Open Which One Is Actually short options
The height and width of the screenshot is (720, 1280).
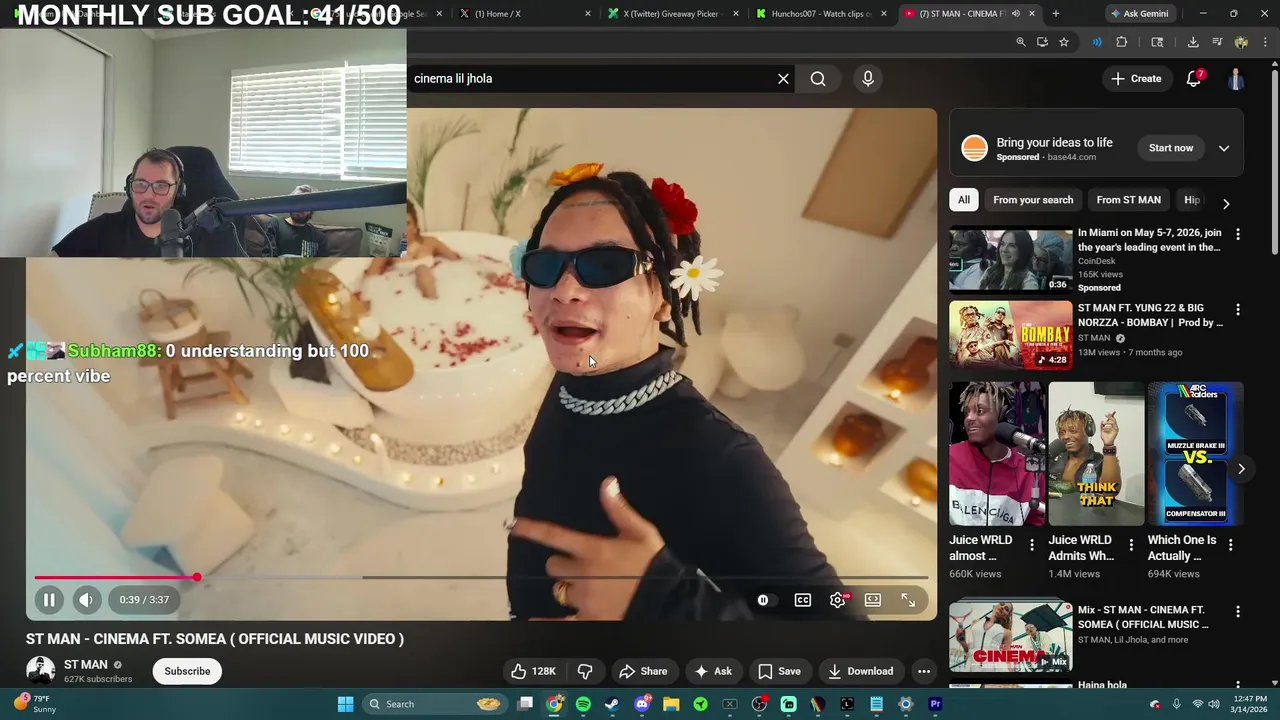1231,545
